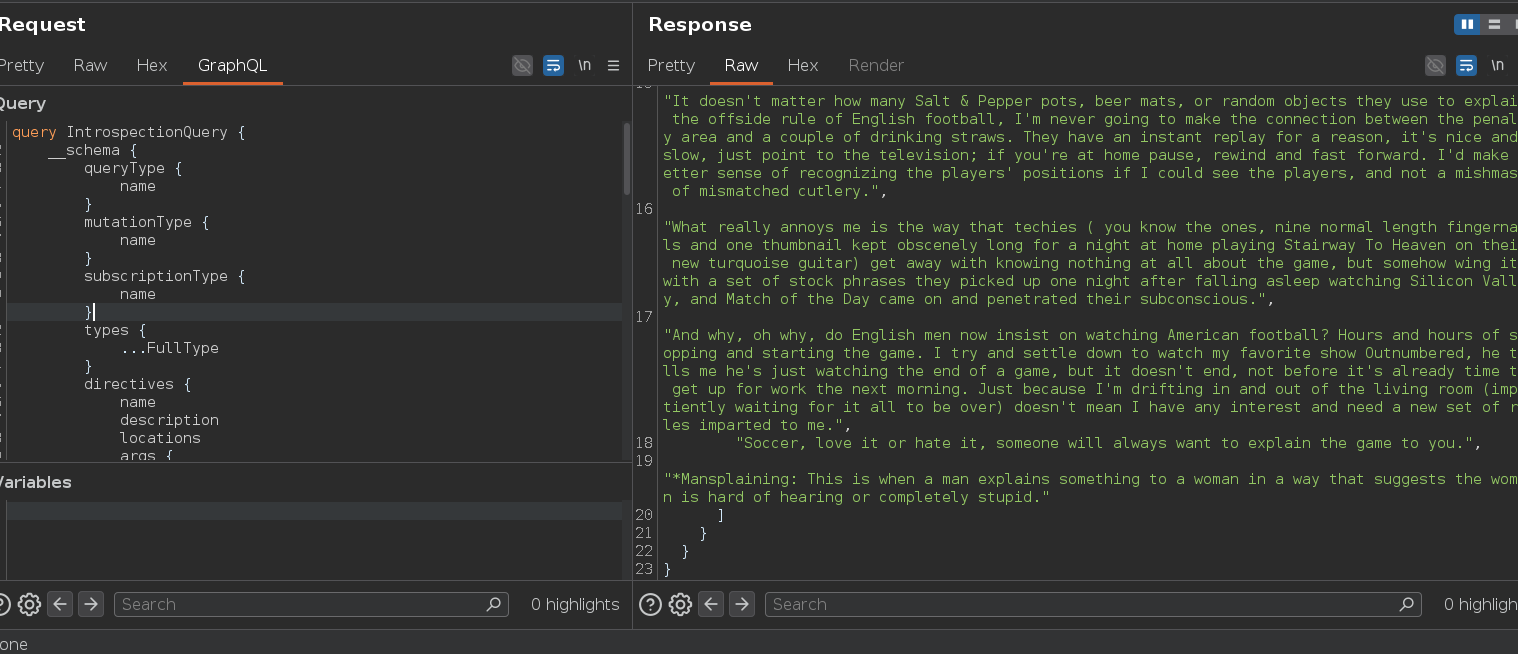The height and width of the screenshot is (654, 1518).
Task: Select side-by-side request/response layout
Action: point(1467,24)
